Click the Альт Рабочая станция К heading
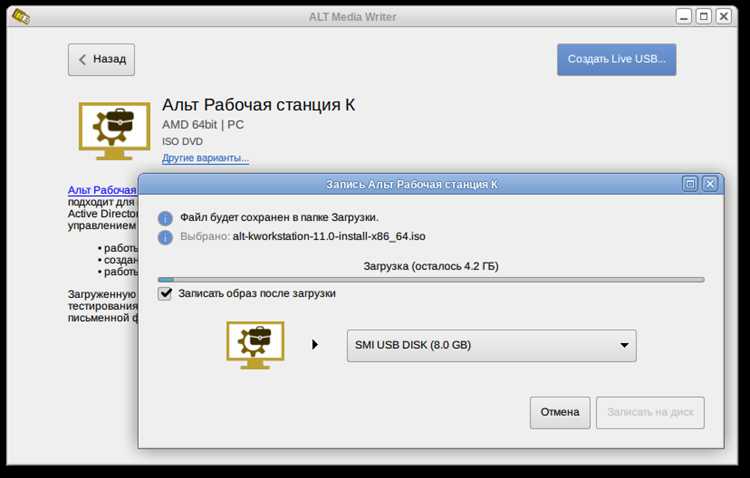750x478 pixels. [258, 105]
